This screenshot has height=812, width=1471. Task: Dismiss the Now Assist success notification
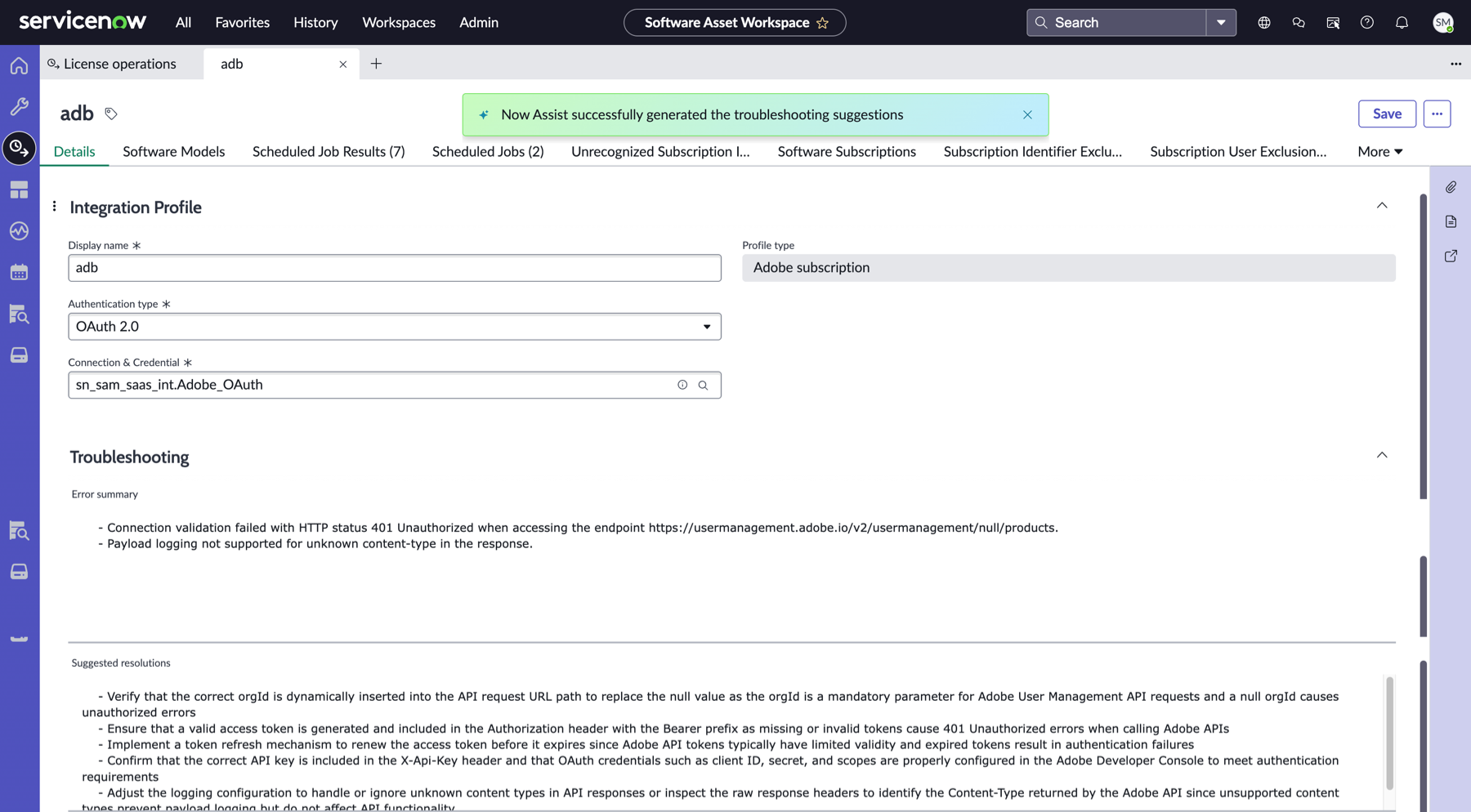tap(1027, 114)
